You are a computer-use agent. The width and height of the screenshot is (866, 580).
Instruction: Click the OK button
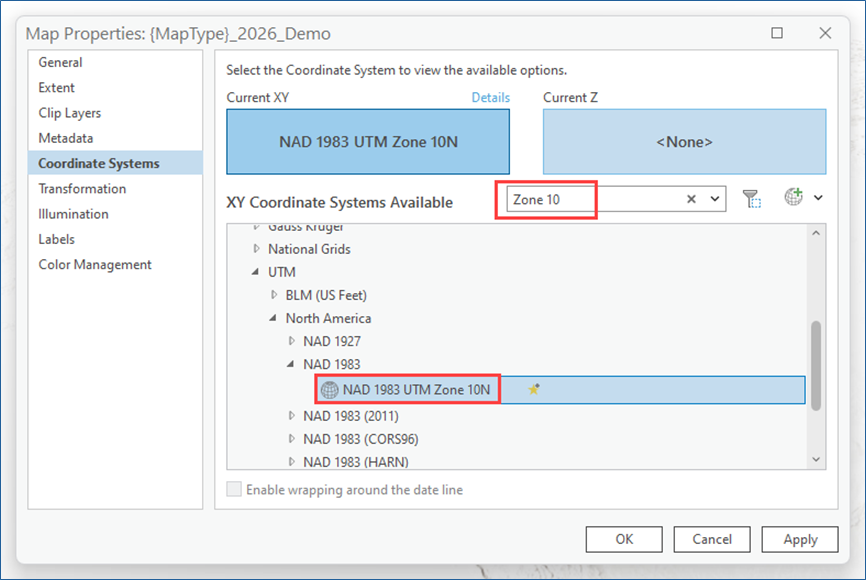(x=624, y=539)
